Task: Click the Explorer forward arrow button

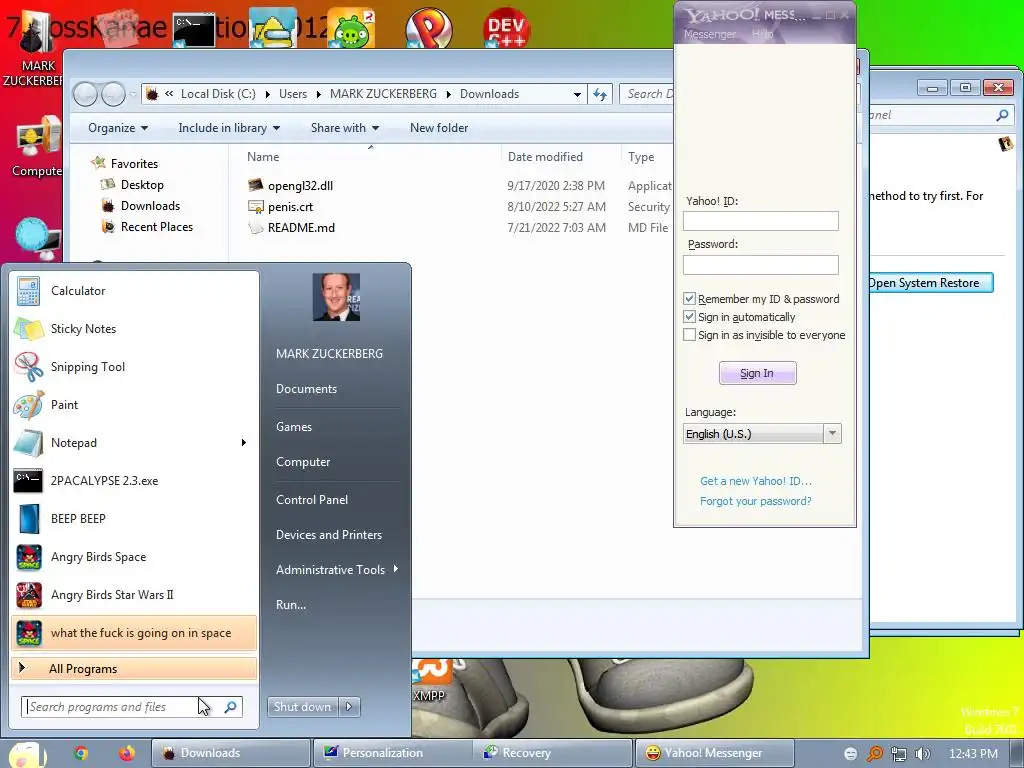Action: (113, 94)
